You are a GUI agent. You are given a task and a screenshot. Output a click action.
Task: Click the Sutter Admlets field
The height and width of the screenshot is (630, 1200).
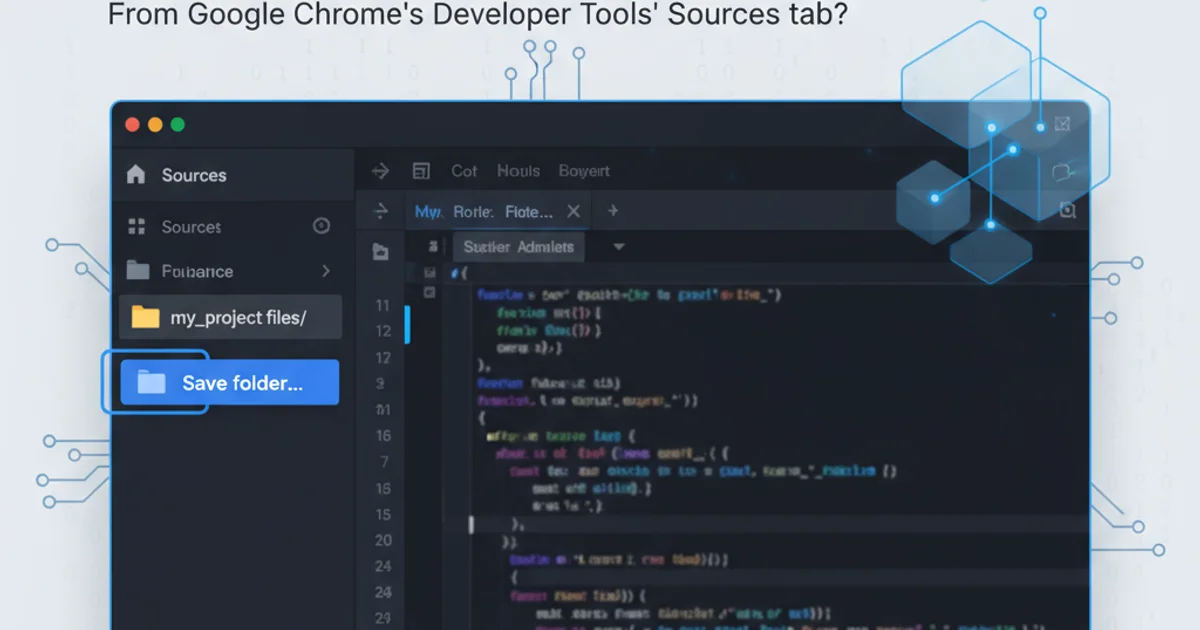click(518, 247)
